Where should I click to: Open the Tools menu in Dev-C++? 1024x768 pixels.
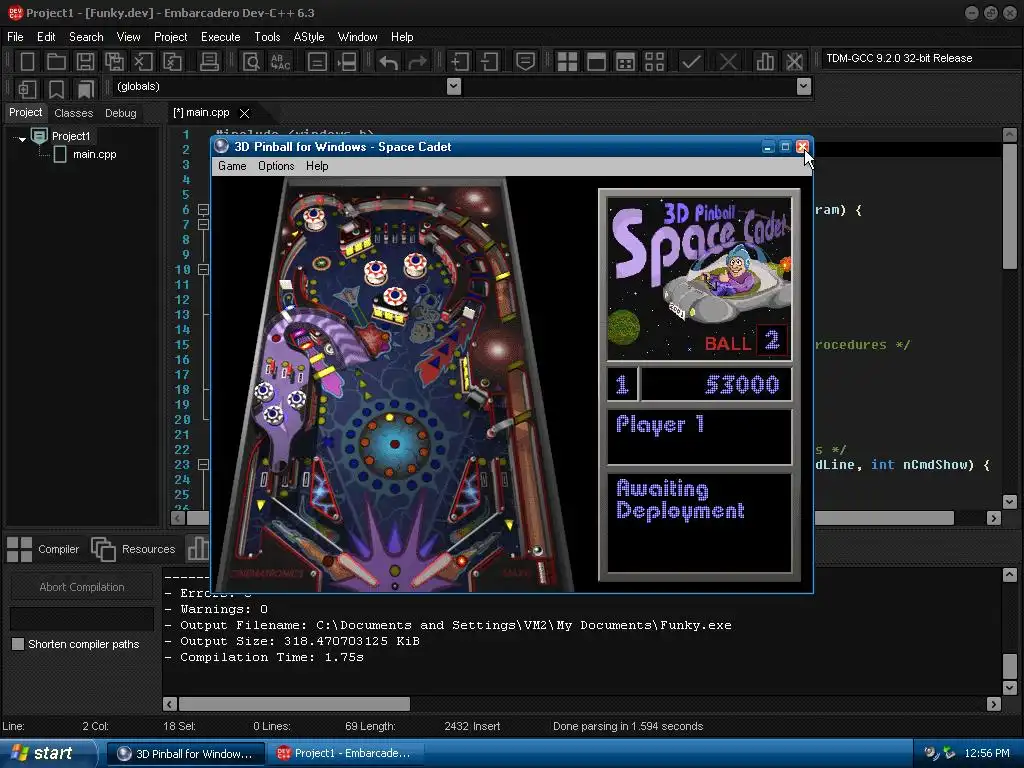tap(267, 37)
